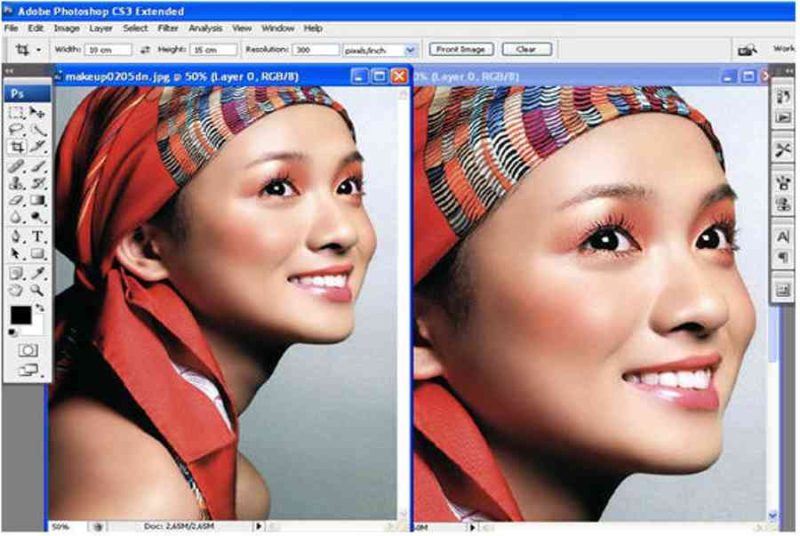Screen dimensions: 800x536
Task: Select the Eraser tool
Action: click(x=17, y=200)
